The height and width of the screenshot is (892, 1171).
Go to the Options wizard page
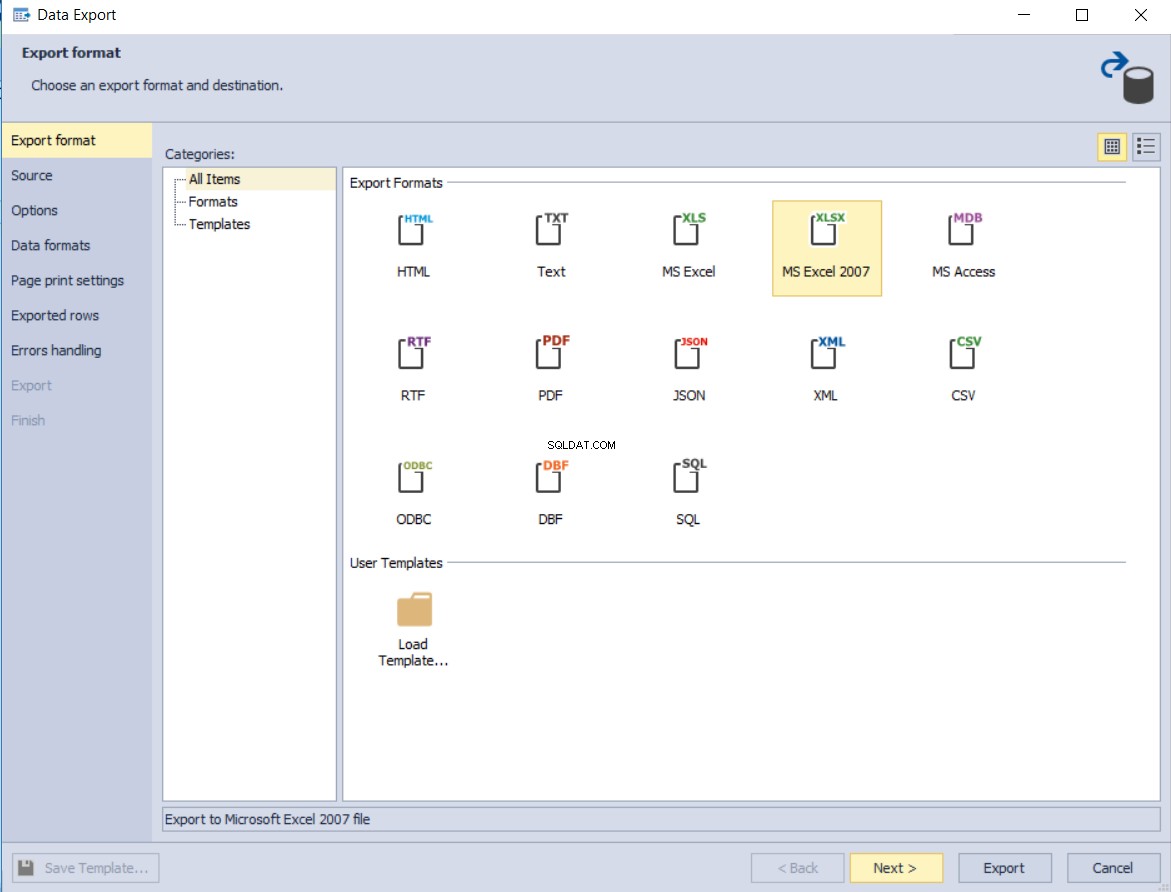coord(76,211)
